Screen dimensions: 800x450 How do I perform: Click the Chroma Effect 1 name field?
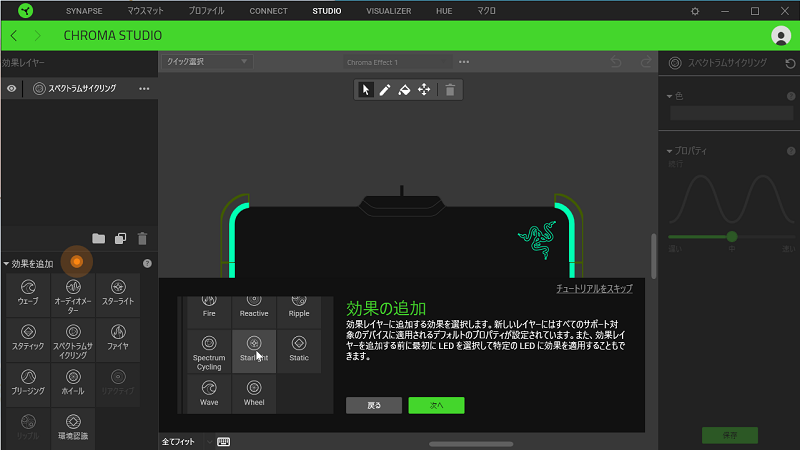[x=397, y=62]
